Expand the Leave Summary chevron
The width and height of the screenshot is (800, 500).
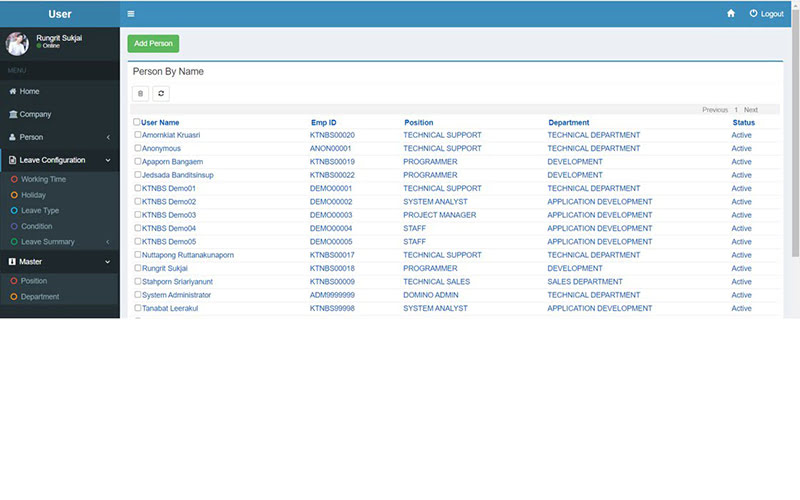[x=108, y=242]
